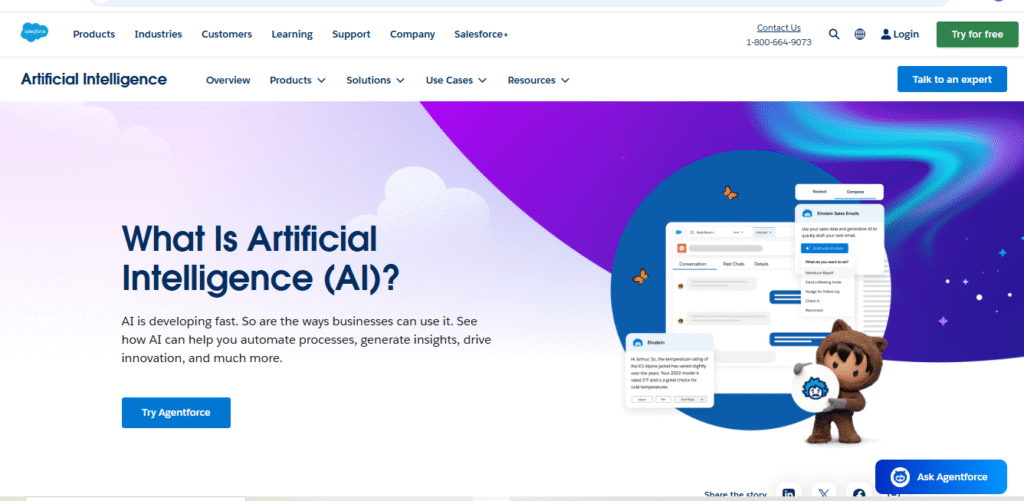The width and height of the screenshot is (1024, 501).
Task: Open the Support menu
Action: click(351, 35)
